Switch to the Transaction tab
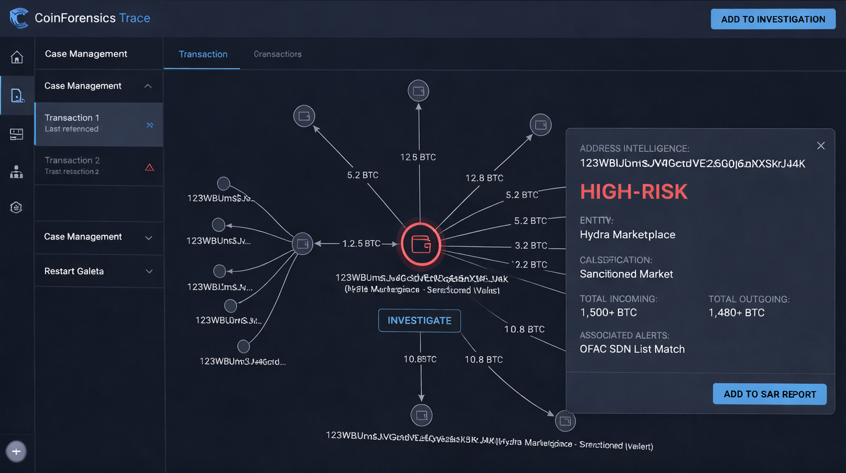Screen dimensions: 846x473 pyautogui.click(x=203, y=54)
